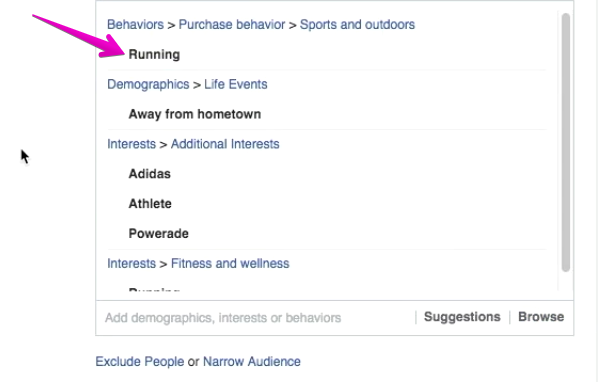Click the Narrow Audience link
This screenshot has width=598, height=382.
pos(252,361)
